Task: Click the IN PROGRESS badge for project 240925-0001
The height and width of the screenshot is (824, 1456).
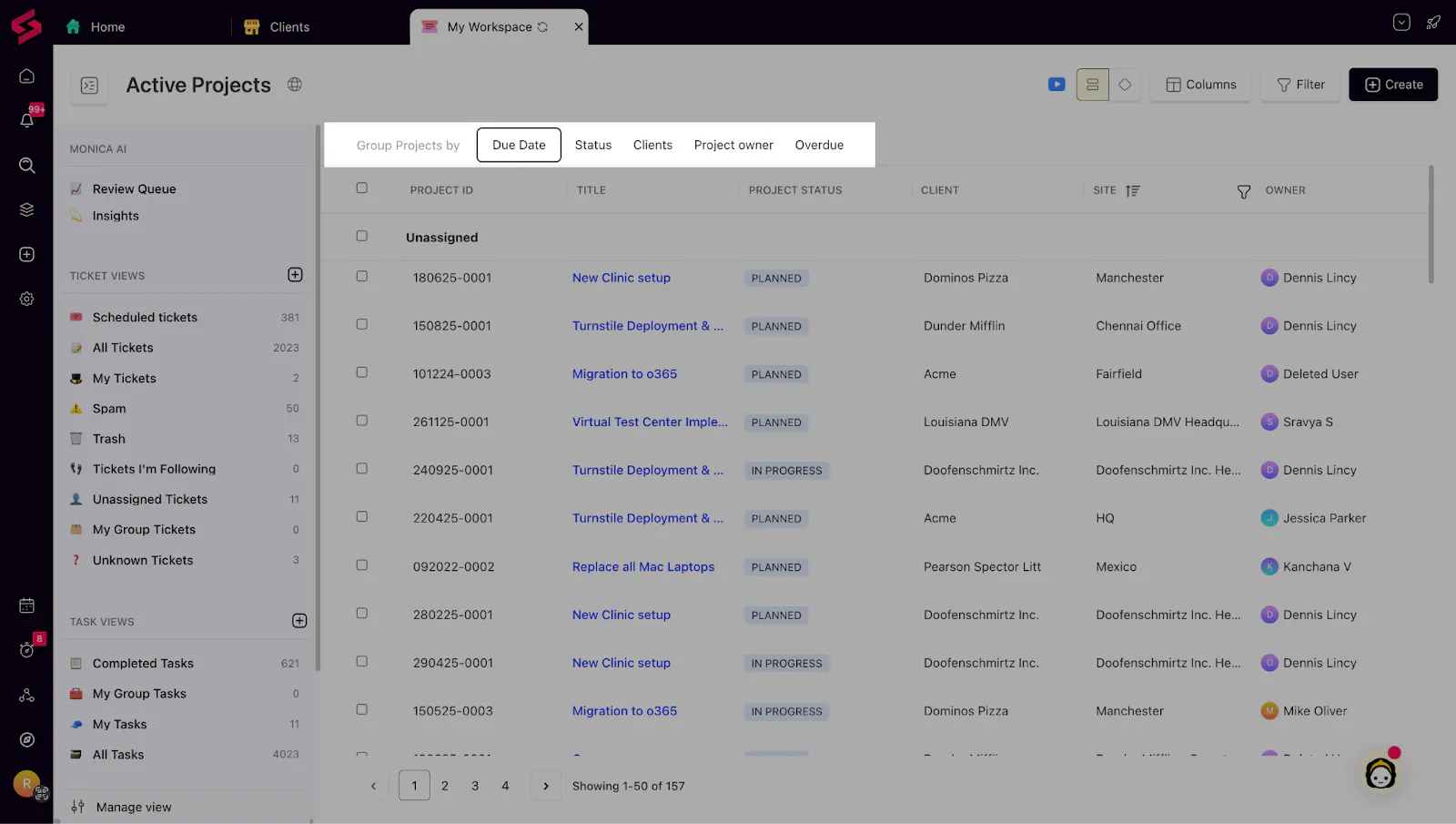Action: [786, 471]
